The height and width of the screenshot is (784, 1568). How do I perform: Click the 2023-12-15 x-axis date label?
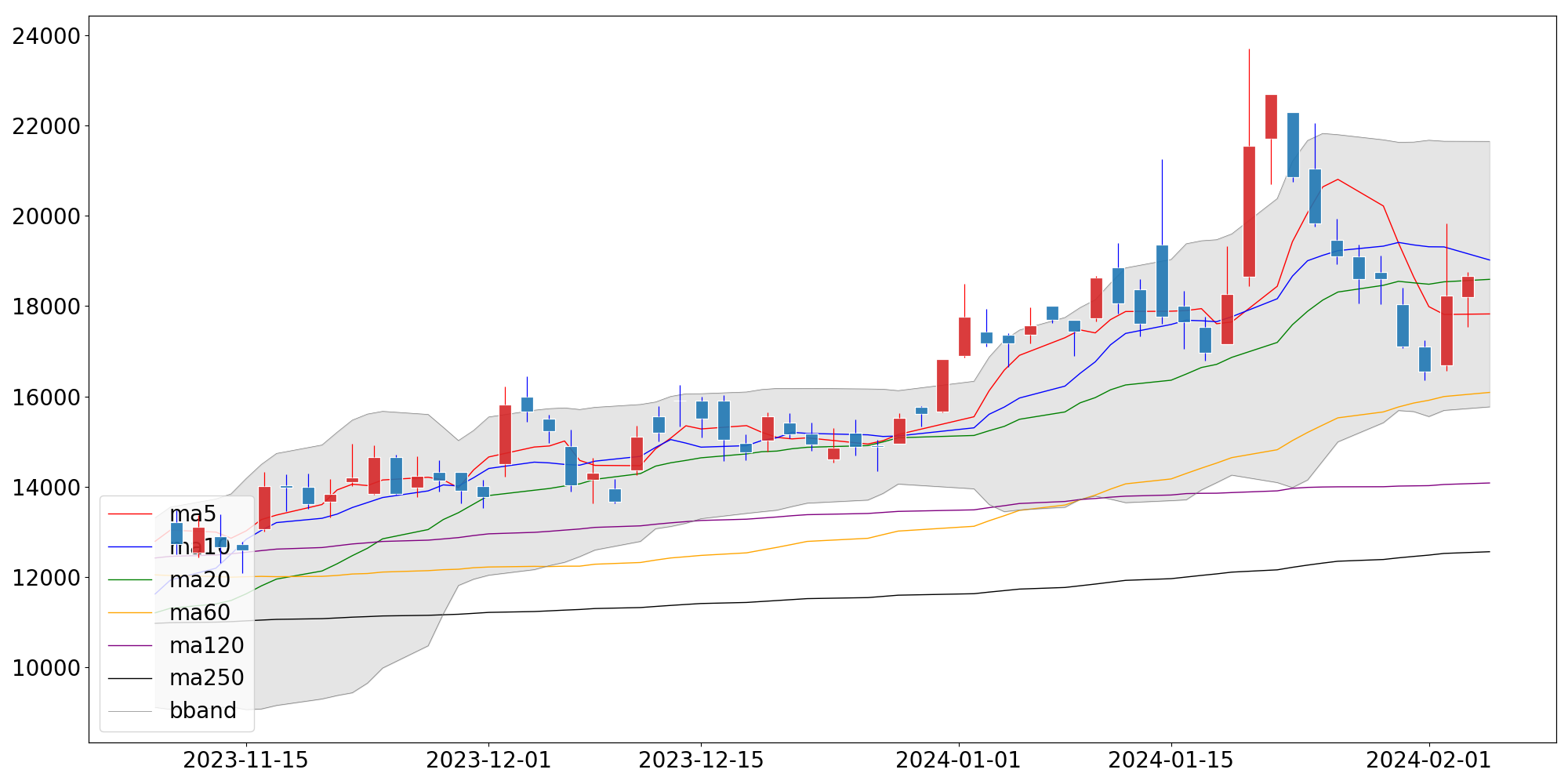[x=701, y=760]
